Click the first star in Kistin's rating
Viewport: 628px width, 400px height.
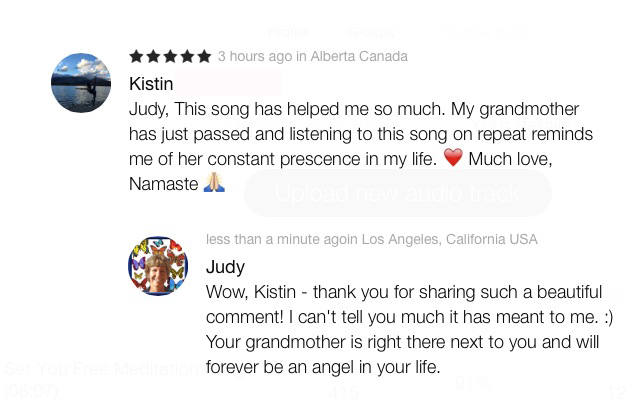[136, 56]
